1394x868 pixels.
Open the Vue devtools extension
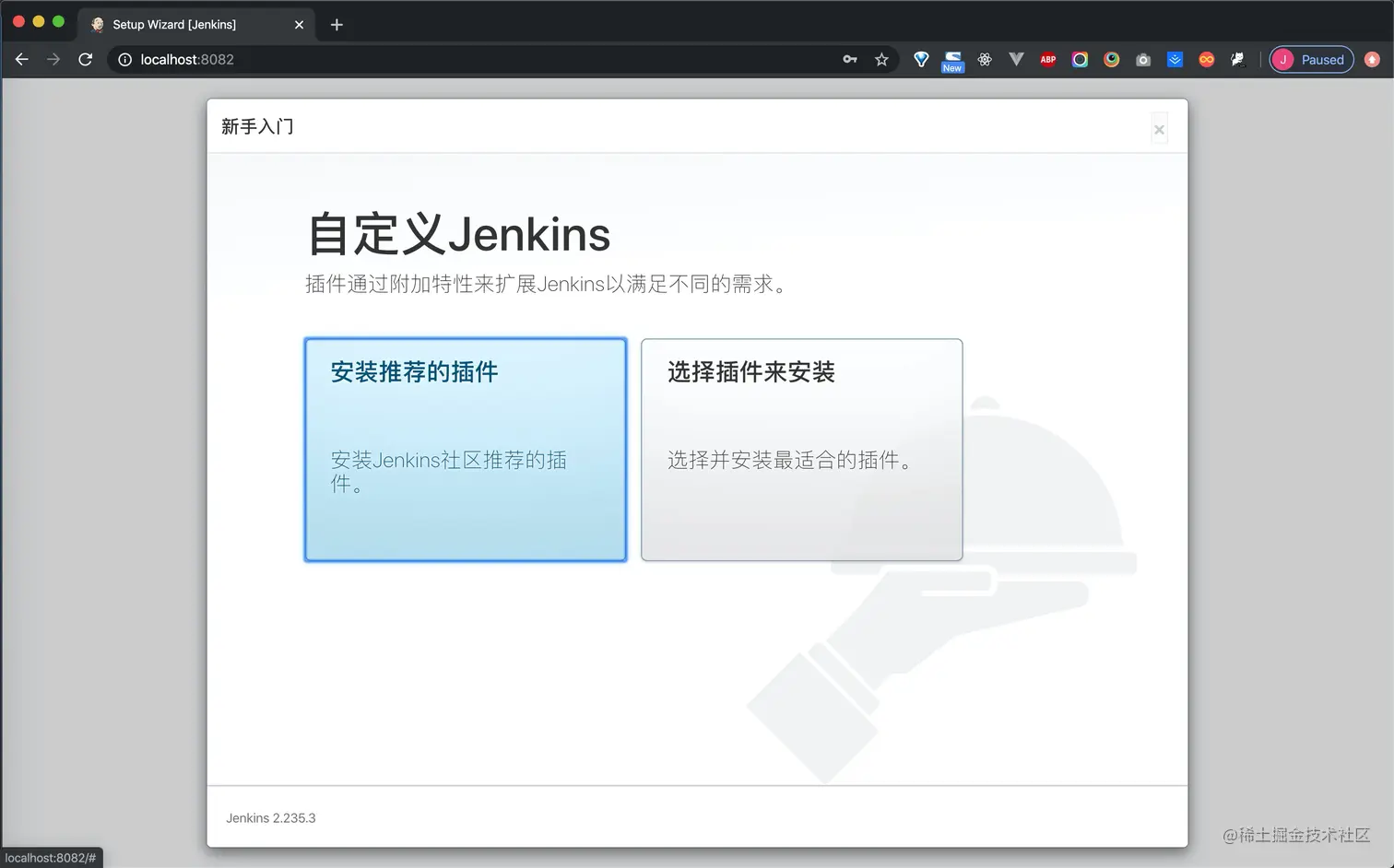pyautogui.click(x=1016, y=60)
